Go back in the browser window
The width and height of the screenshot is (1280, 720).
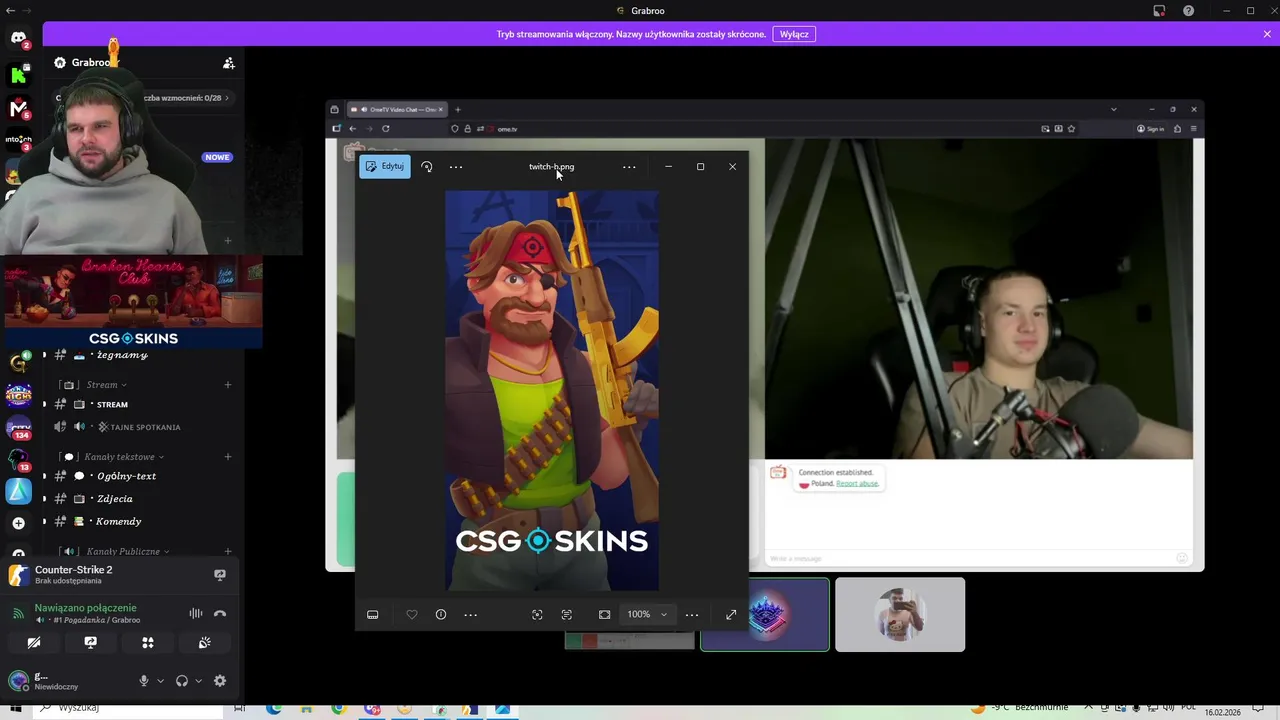pyautogui.click(x=352, y=128)
